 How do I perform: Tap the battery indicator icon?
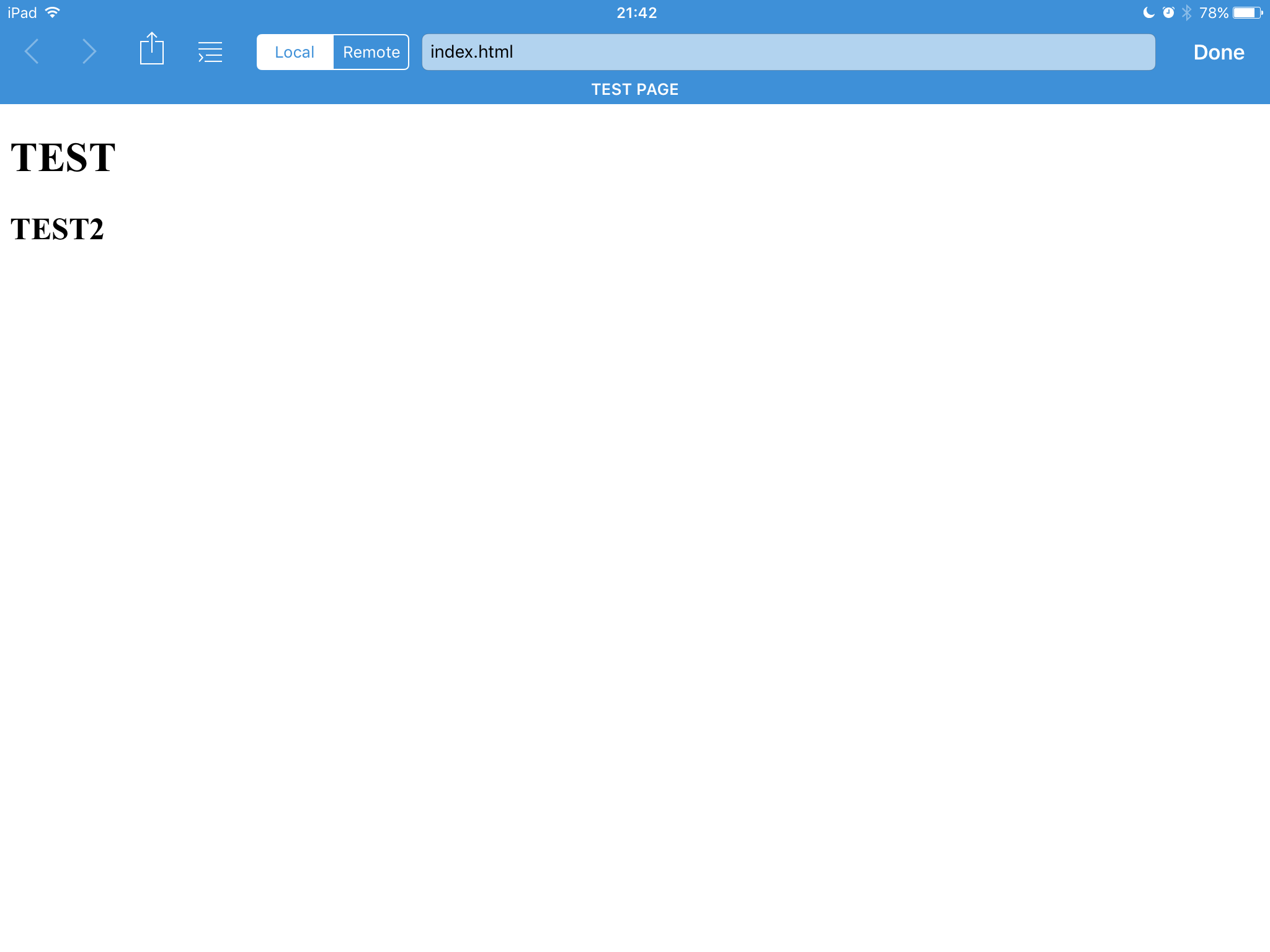point(1247,12)
